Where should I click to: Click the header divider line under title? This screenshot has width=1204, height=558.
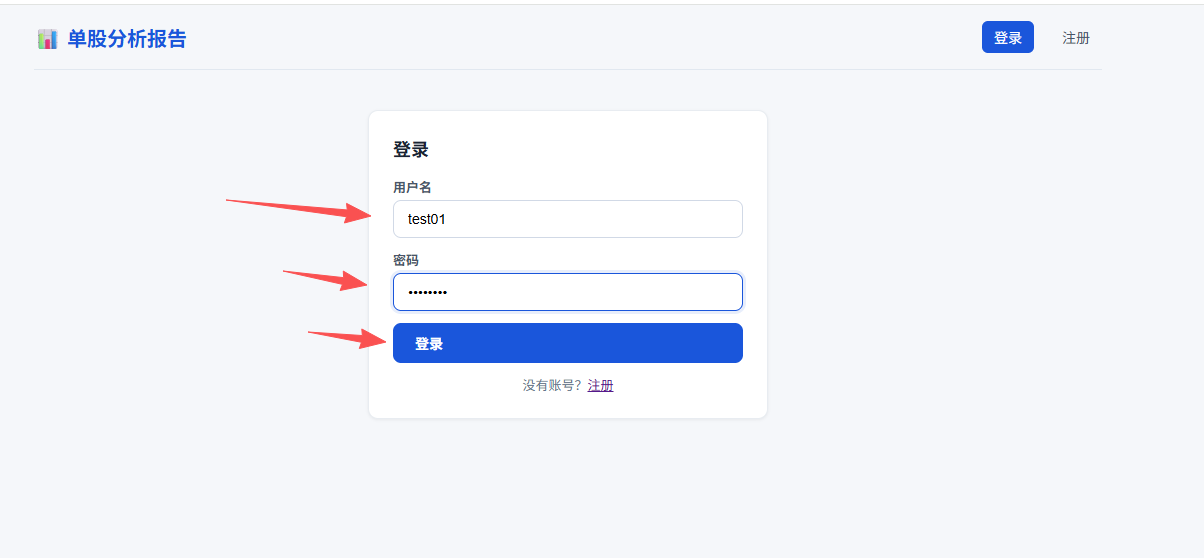click(x=568, y=69)
